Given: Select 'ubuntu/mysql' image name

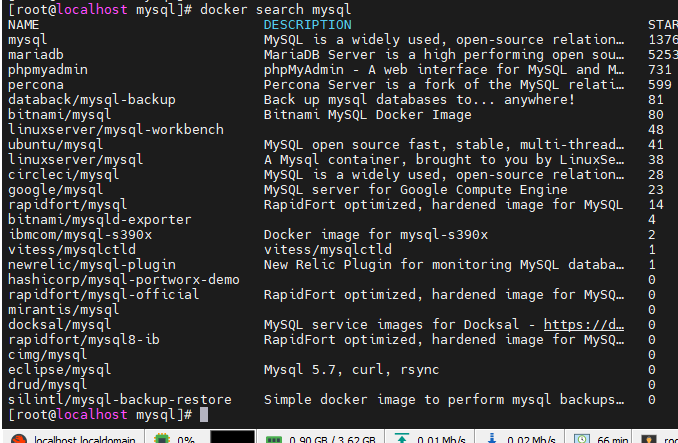Looking at the screenshot, I should click(x=55, y=144).
